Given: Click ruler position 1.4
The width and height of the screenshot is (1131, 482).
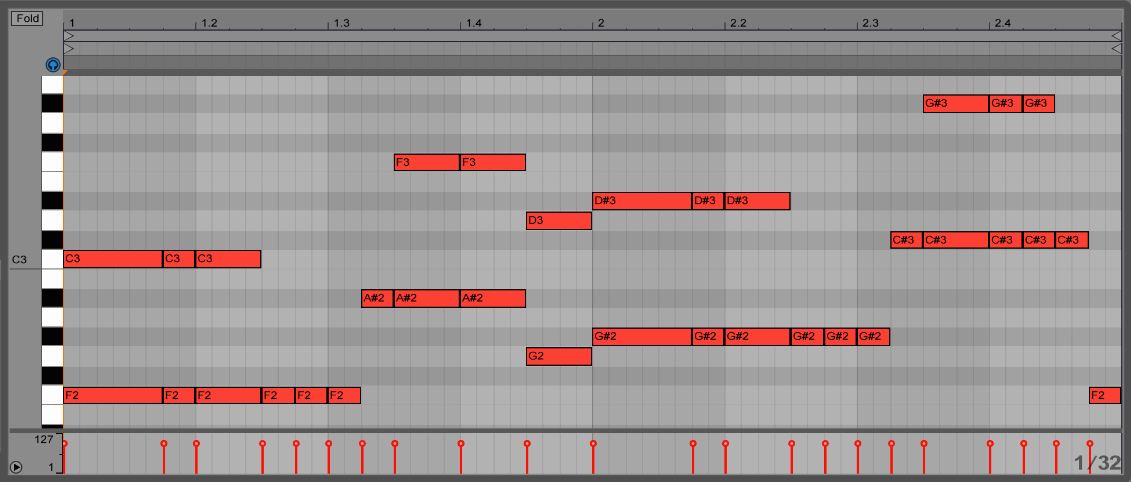Looking at the screenshot, I should (473, 24).
